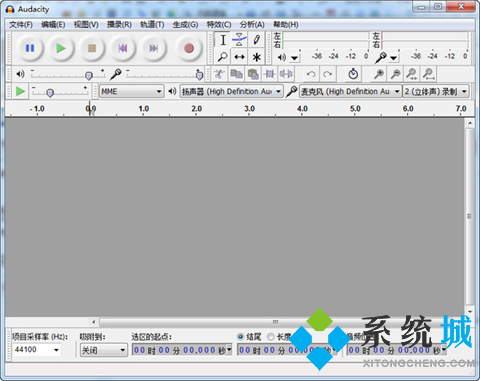Click the Fit Project zoom icon
The width and height of the screenshot is (480, 381).
[x=429, y=74]
